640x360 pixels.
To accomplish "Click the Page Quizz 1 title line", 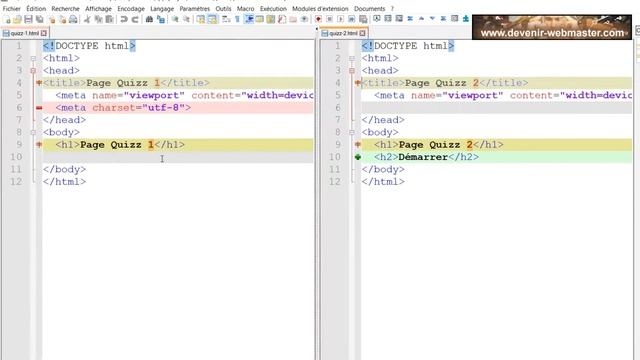I will coord(178,83).
